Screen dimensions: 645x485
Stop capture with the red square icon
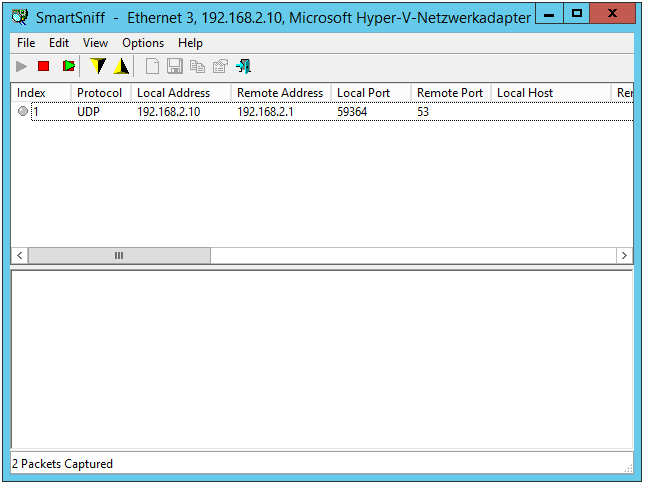click(43, 66)
